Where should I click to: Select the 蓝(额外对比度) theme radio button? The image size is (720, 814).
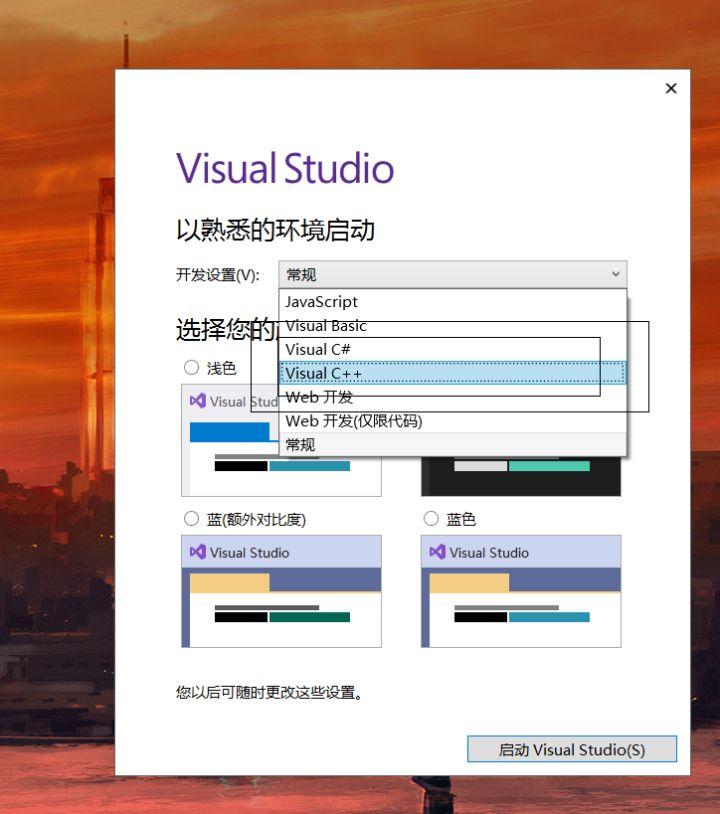click(x=192, y=519)
